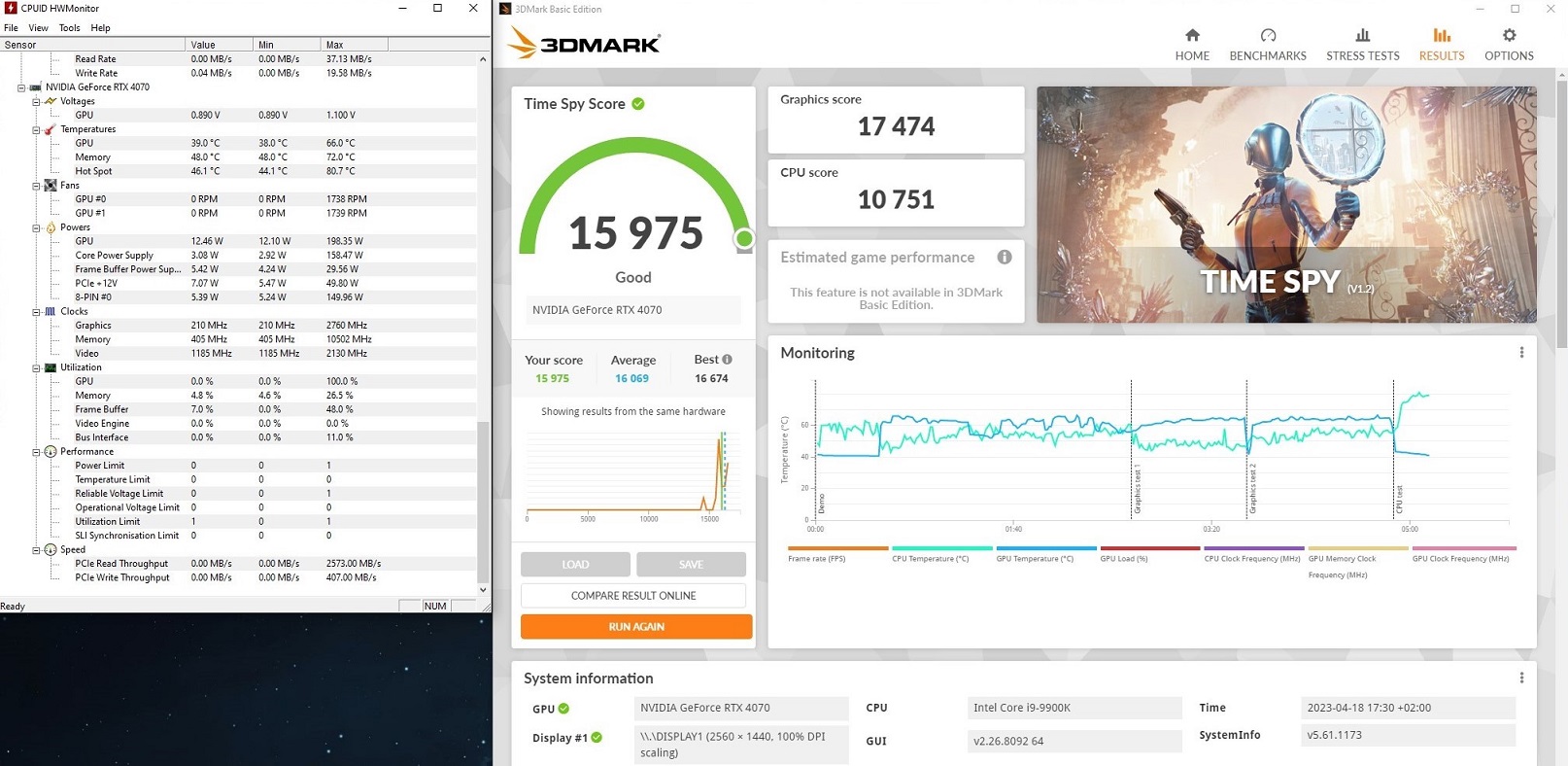Click the LOAD button
This screenshot has height=766, width=1568.
[x=575, y=565]
